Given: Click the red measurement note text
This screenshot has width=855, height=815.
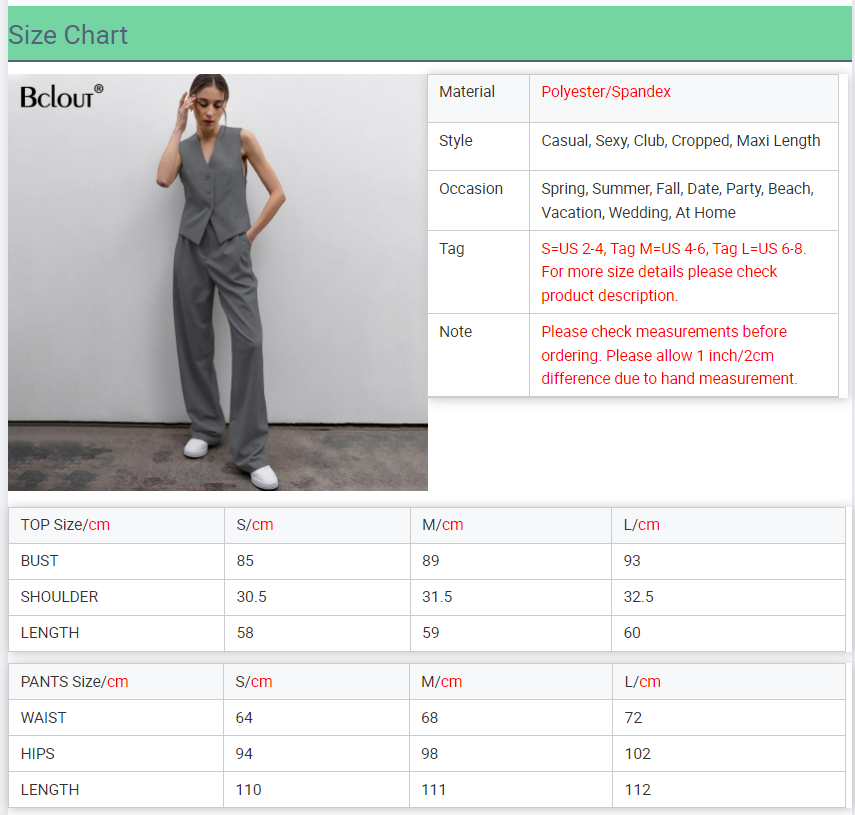Looking at the screenshot, I should pos(669,355).
